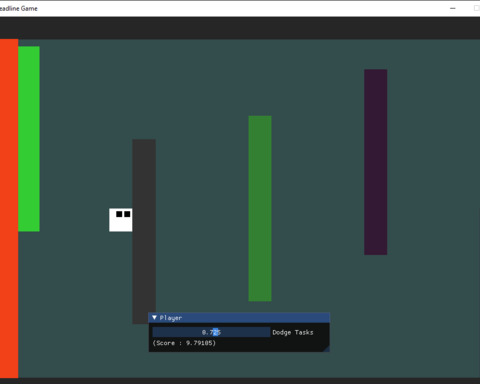
Task: Click the bright green task bar obstacle
Action: pos(29,139)
